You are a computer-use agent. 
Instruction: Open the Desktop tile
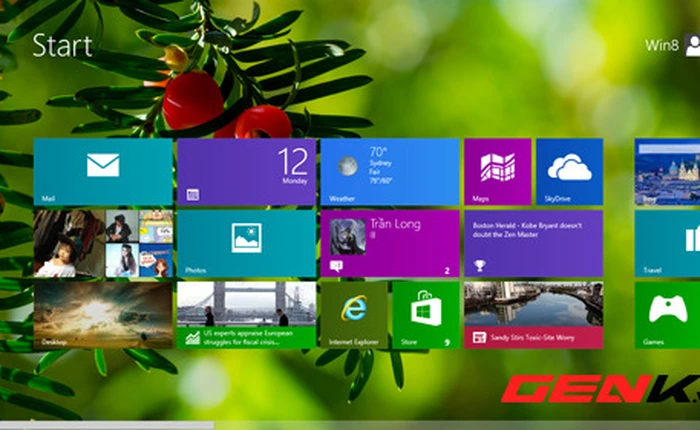click(x=103, y=315)
